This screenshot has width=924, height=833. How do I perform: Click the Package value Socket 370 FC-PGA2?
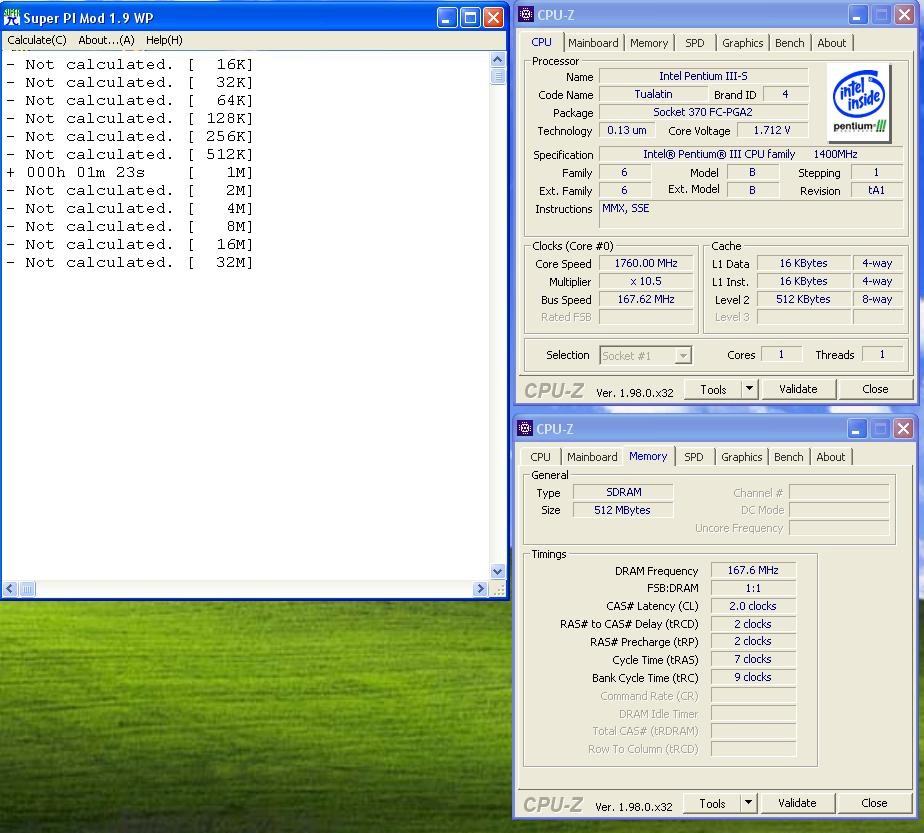pos(703,112)
